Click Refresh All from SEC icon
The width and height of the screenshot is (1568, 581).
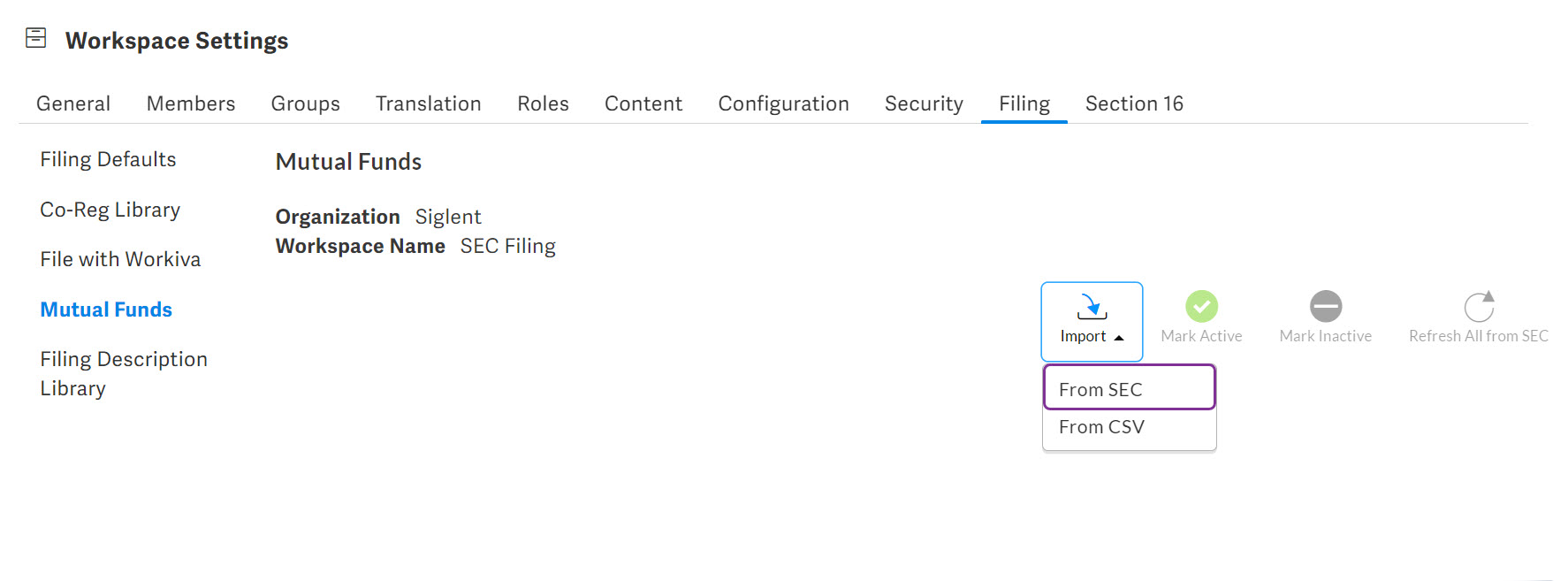click(x=1479, y=307)
